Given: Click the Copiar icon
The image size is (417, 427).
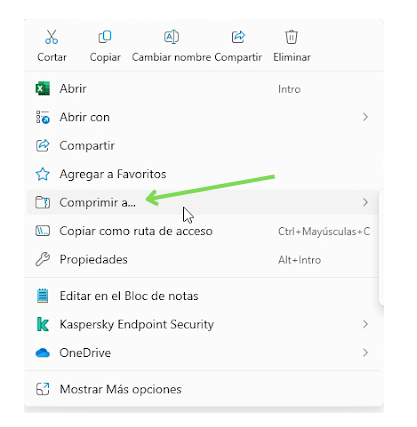Looking at the screenshot, I should (x=105, y=37).
